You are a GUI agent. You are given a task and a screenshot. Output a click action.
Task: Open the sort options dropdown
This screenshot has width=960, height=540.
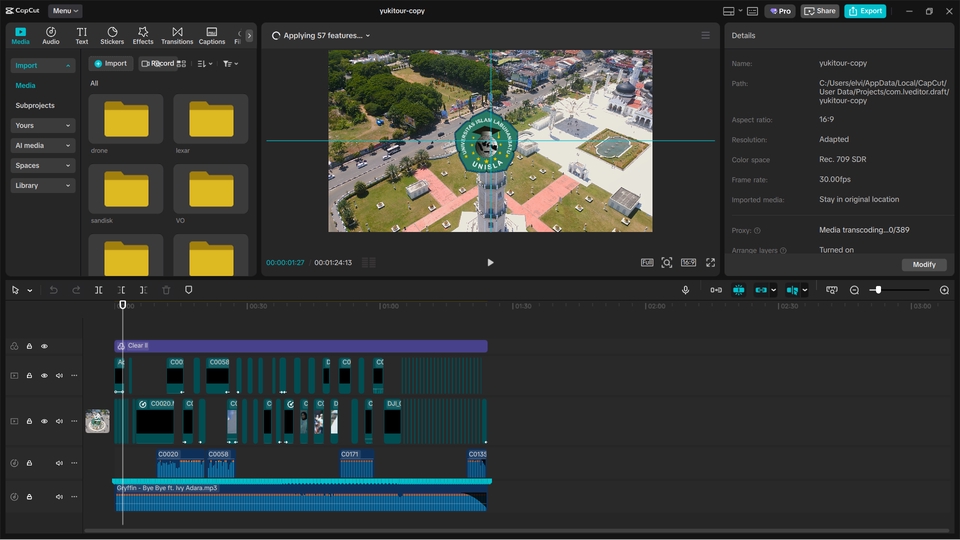205,64
